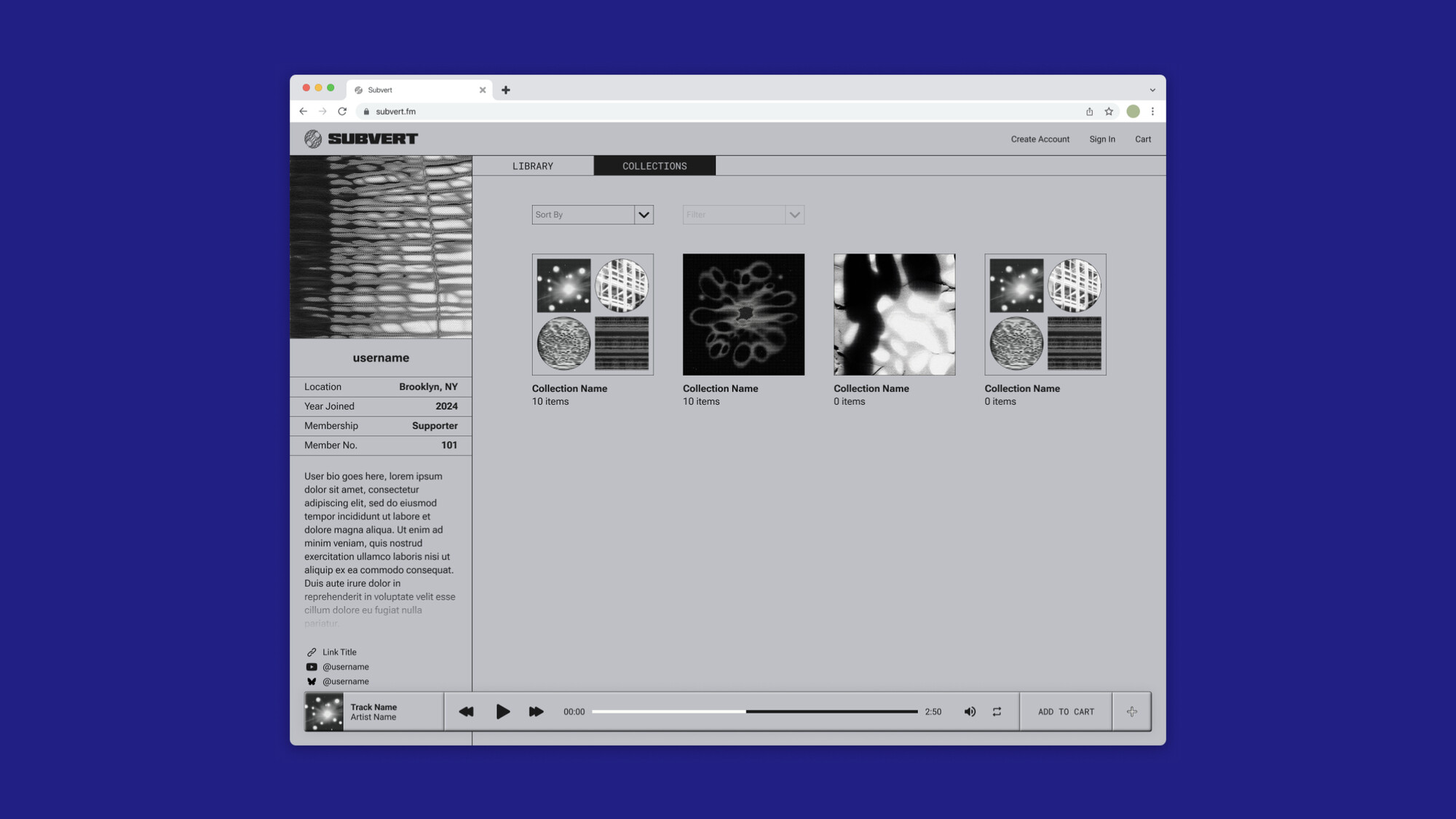This screenshot has height=819, width=1456.
Task: Click the plus icon beside Add to Cart
Action: coord(1131,711)
